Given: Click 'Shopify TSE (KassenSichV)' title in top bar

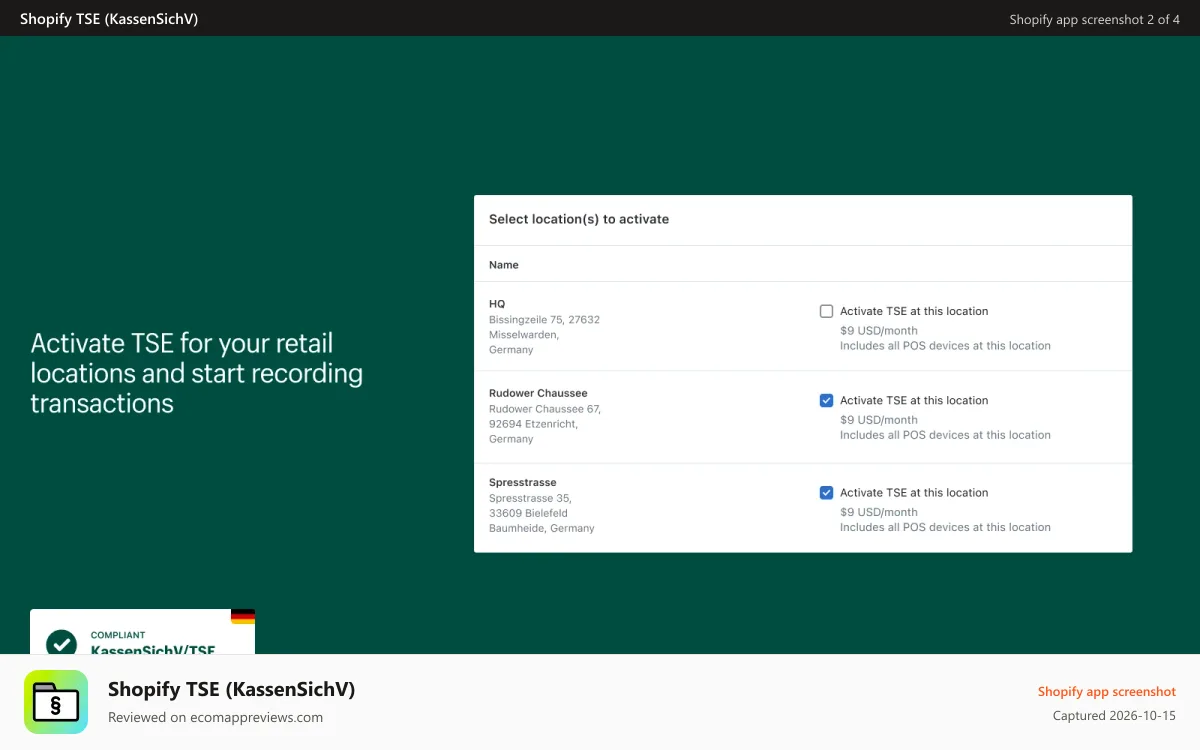Looking at the screenshot, I should 109,18.
